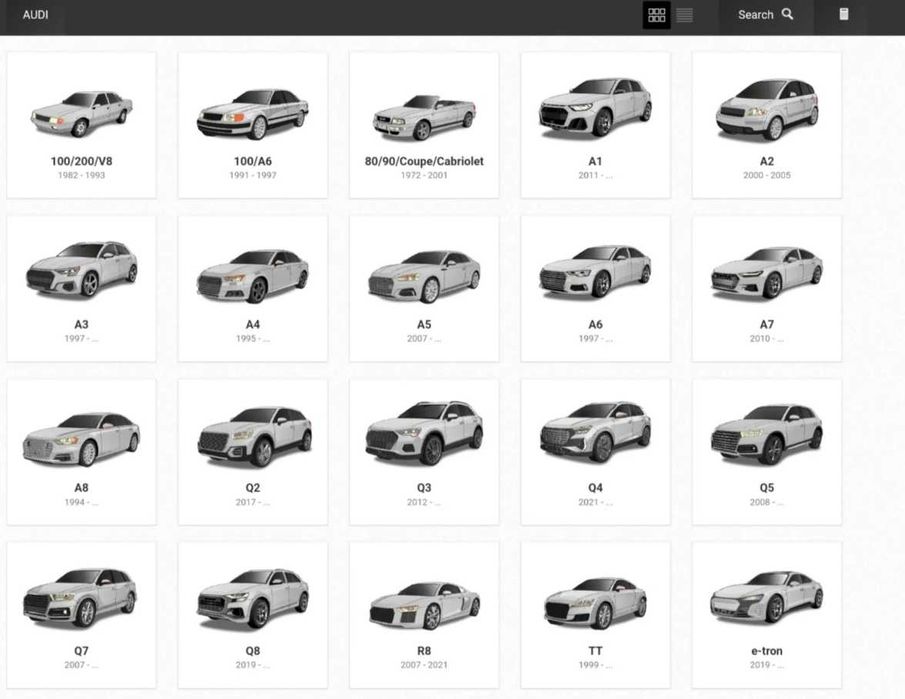Viewport: 905px width, 699px height.
Task: Click the '100/200/V8' model name
Action: (x=81, y=161)
